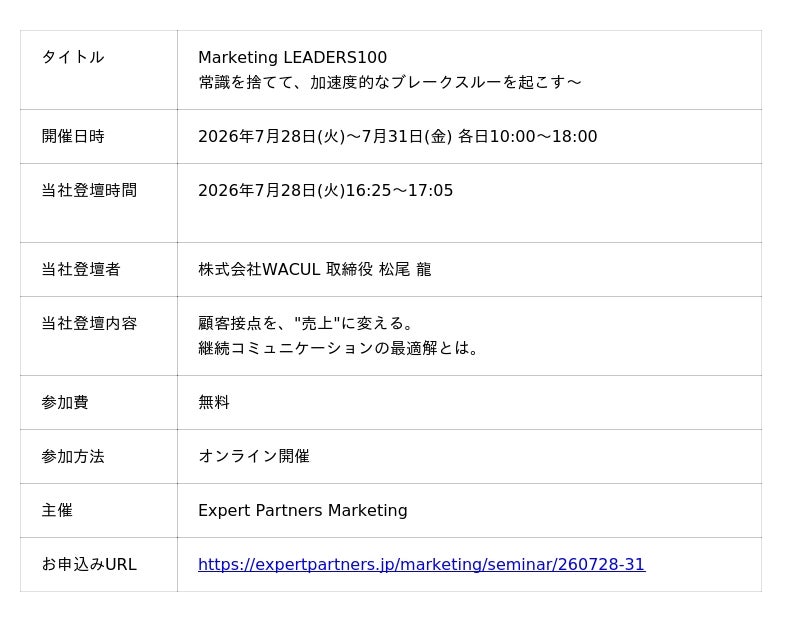Click the お申込みURL label
800x622 pixels.
point(89,564)
